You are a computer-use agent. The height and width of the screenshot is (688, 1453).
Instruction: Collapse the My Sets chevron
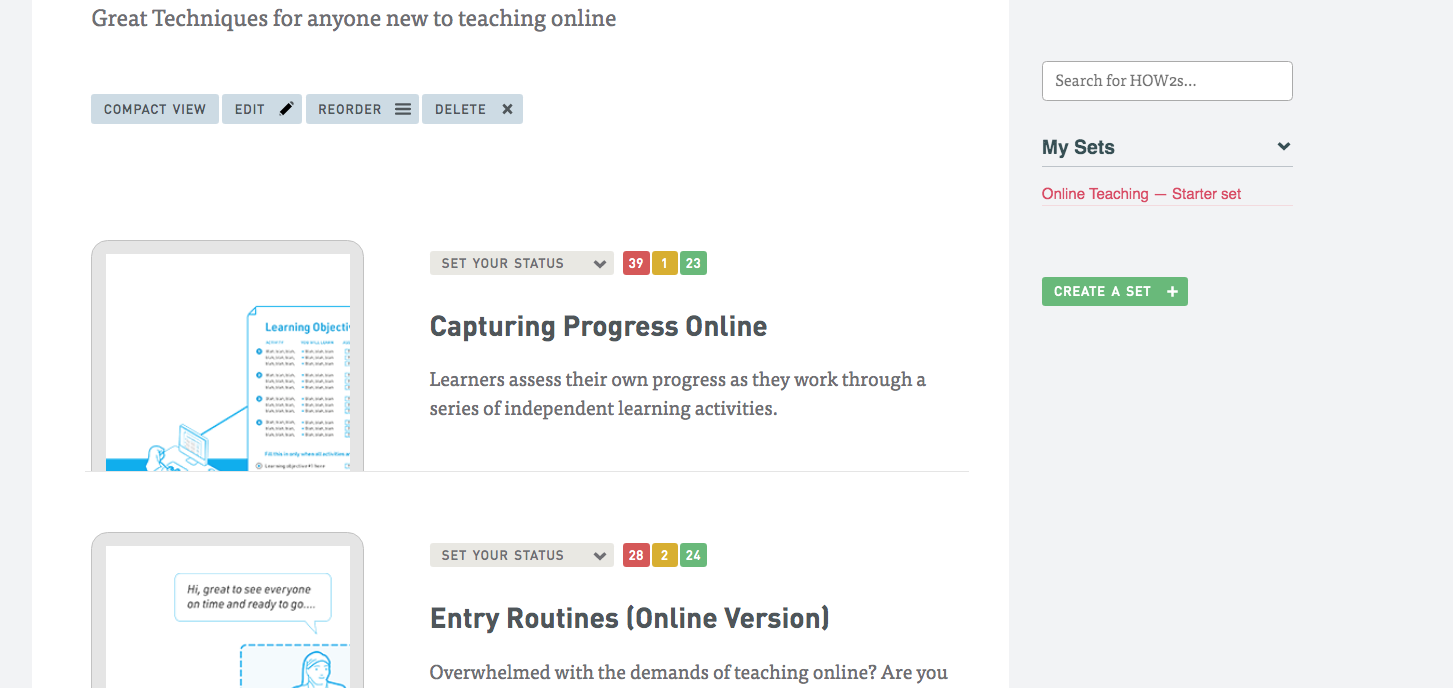coord(1284,147)
